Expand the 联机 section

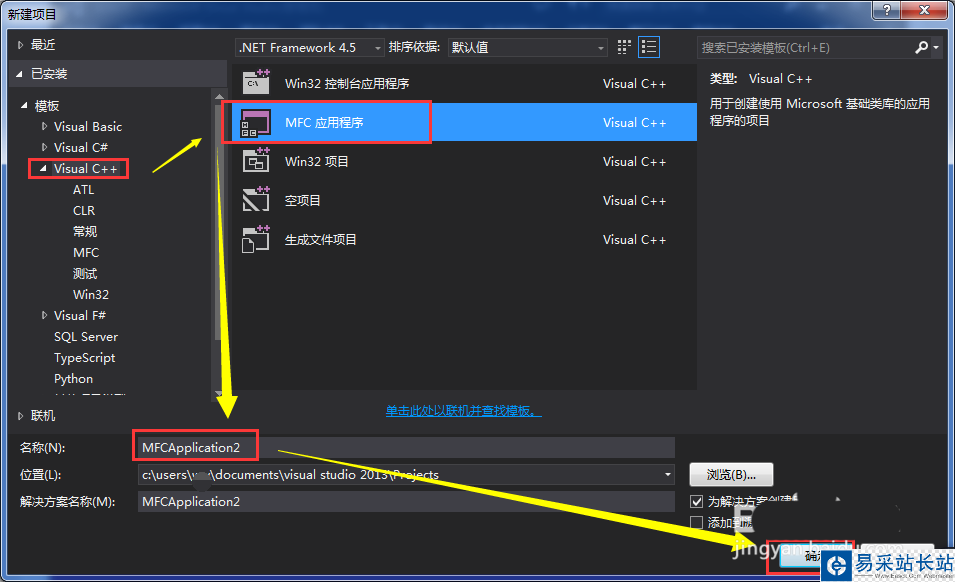click(x=20, y=416)
